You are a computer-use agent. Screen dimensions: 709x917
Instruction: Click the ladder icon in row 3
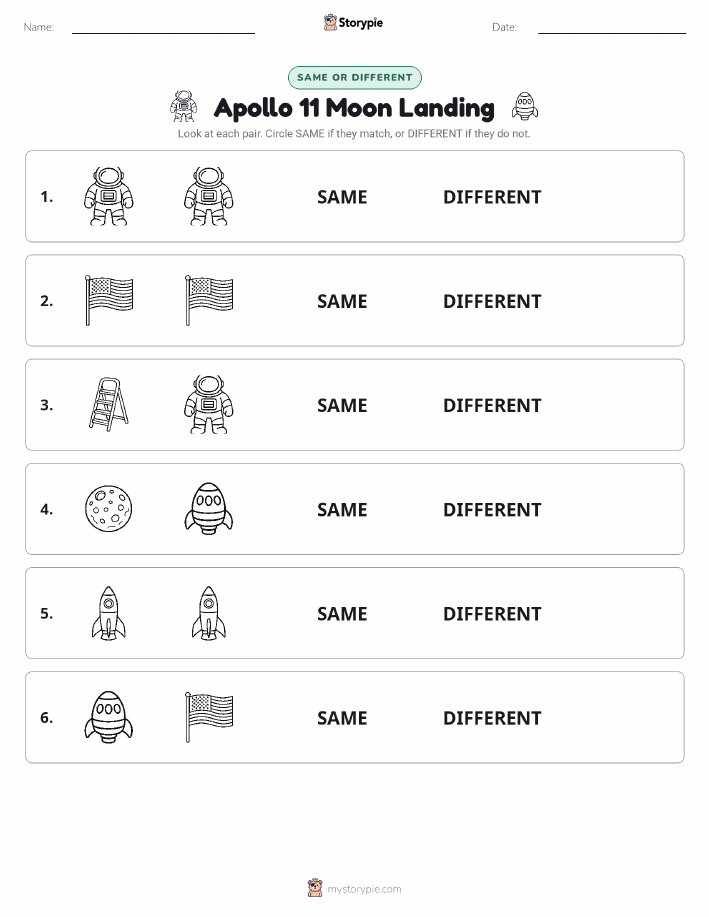[109, 404]
